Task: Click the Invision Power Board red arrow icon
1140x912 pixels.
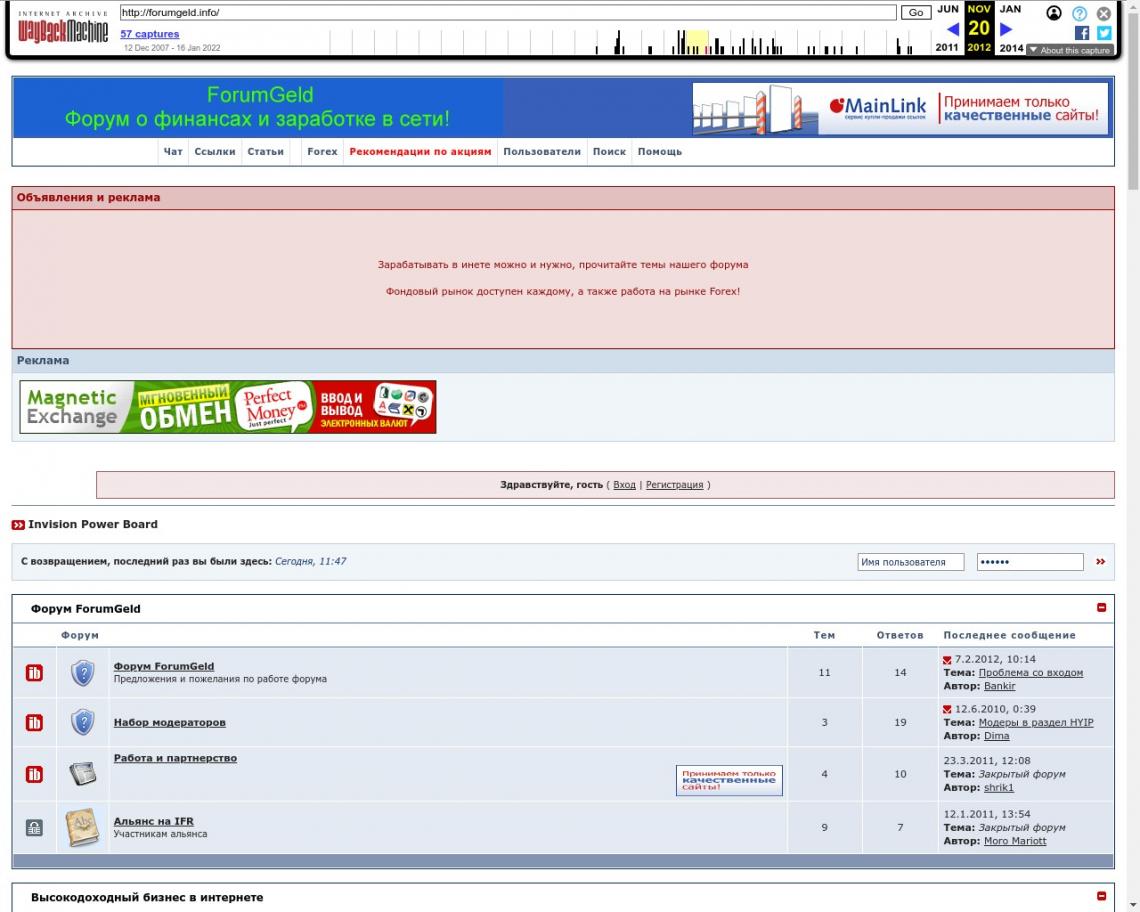Action: coord(18,524)
